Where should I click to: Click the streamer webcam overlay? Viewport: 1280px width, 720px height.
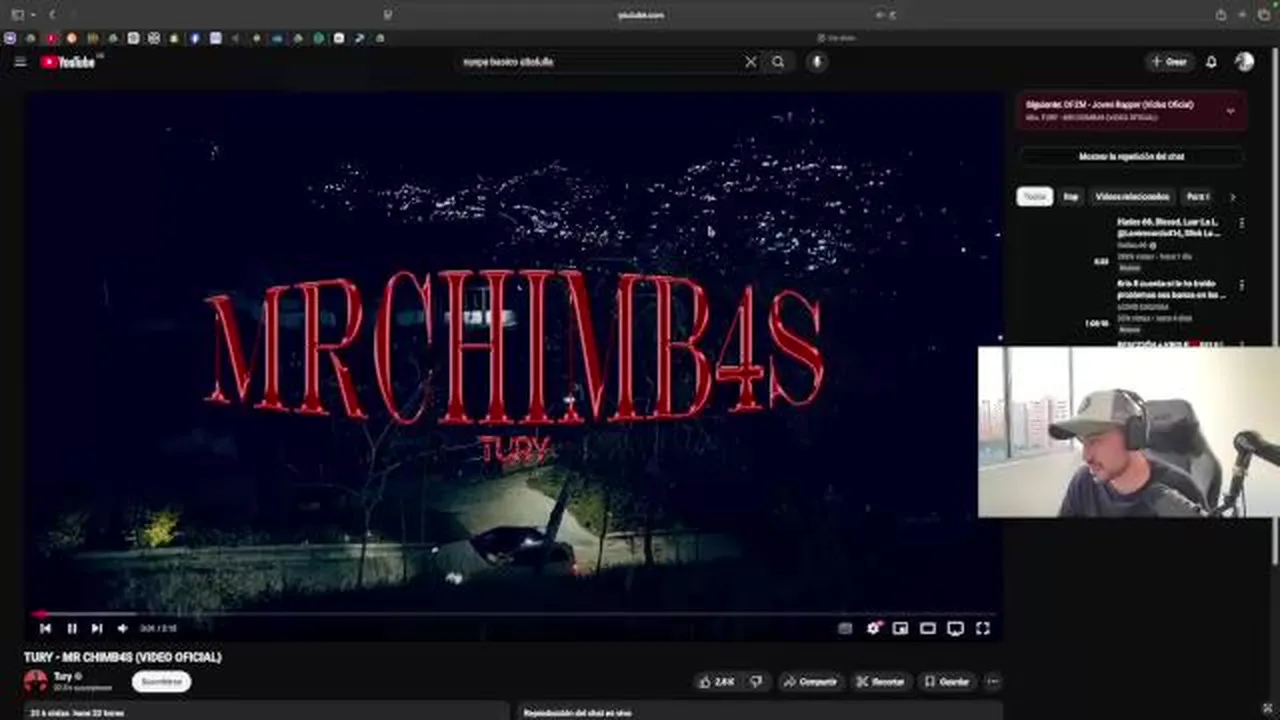point(1129,432)
